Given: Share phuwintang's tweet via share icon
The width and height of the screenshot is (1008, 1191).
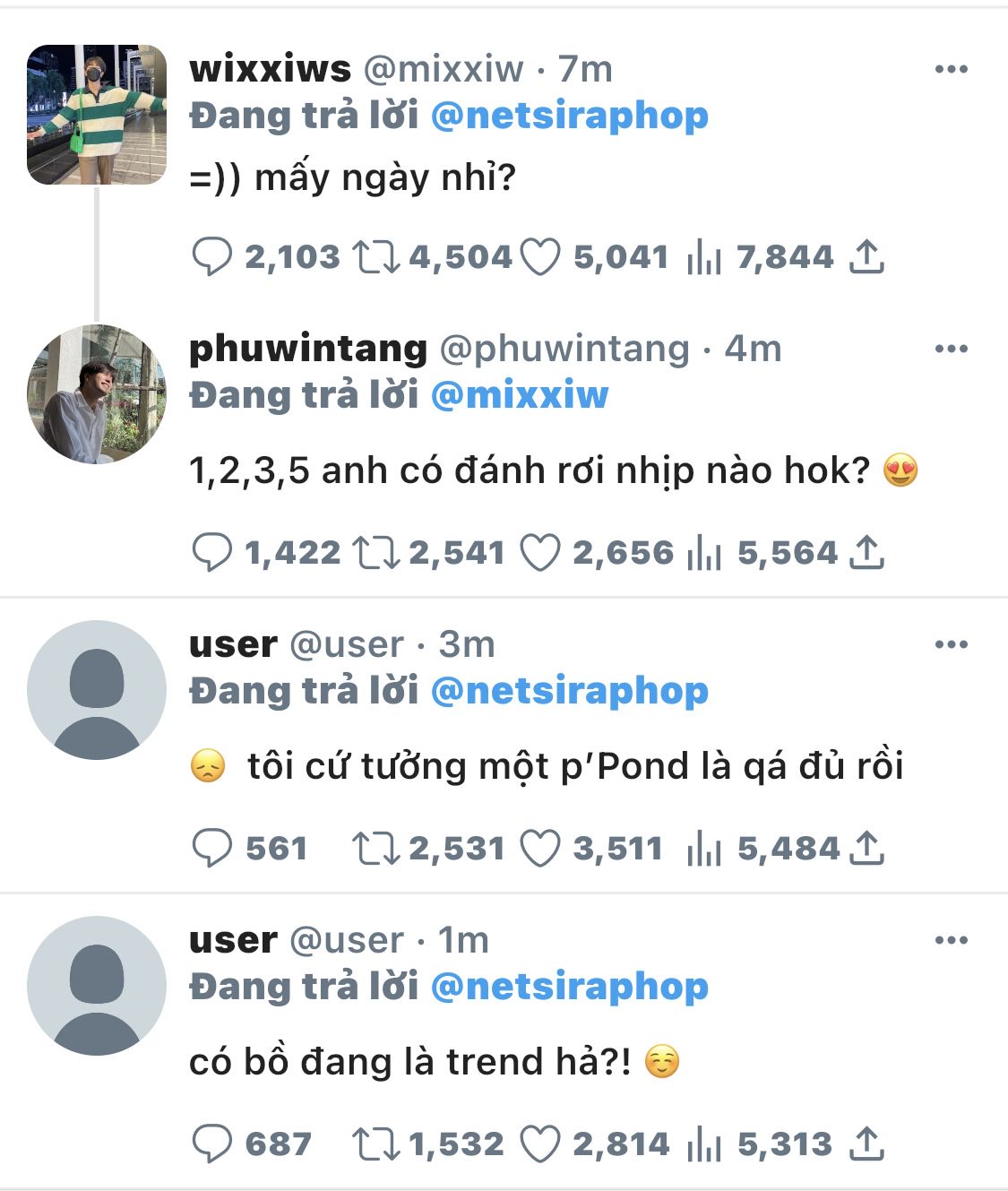Looking at the screenshot, I should pos(866,553).
